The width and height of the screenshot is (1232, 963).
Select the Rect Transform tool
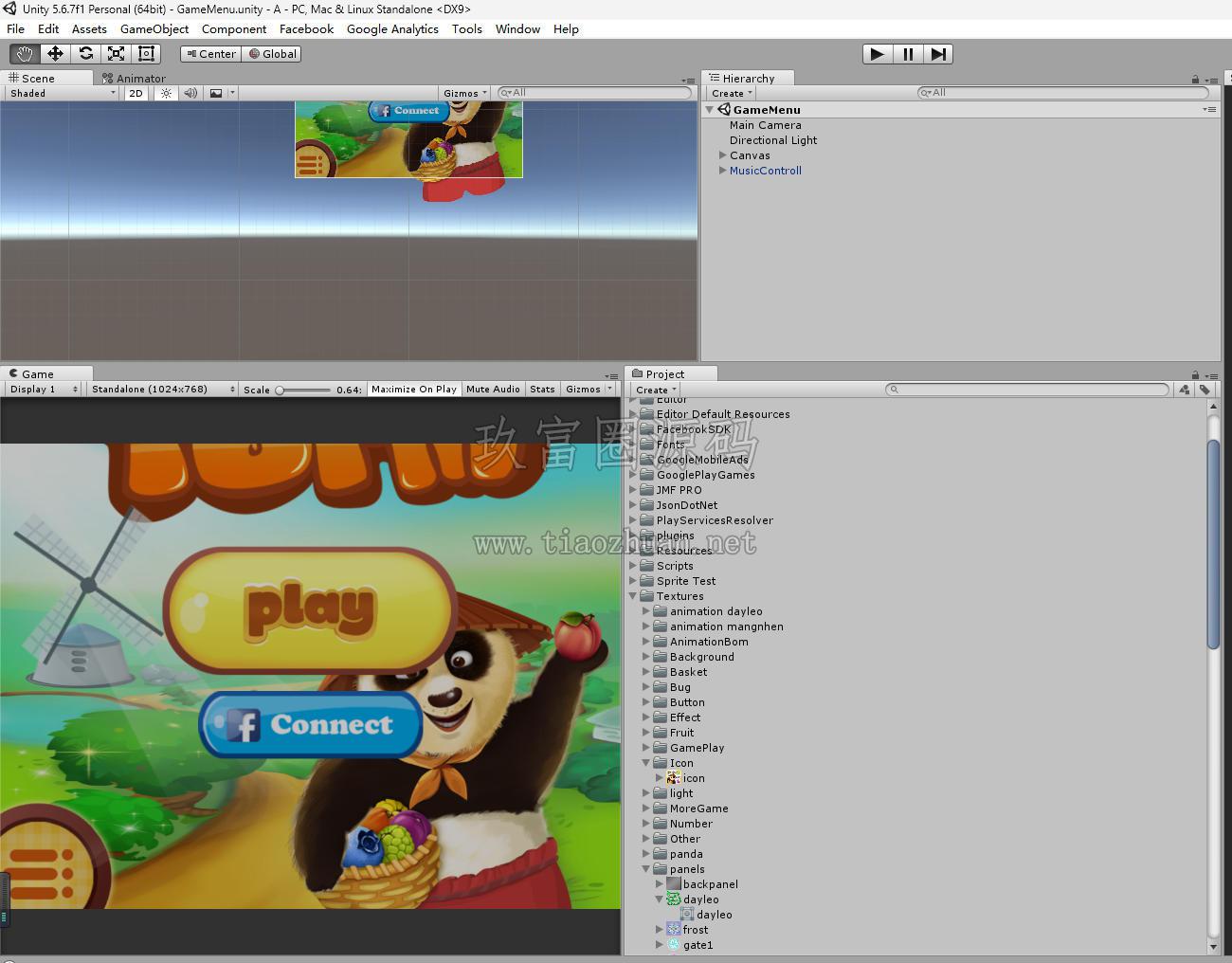coord(146,54)
